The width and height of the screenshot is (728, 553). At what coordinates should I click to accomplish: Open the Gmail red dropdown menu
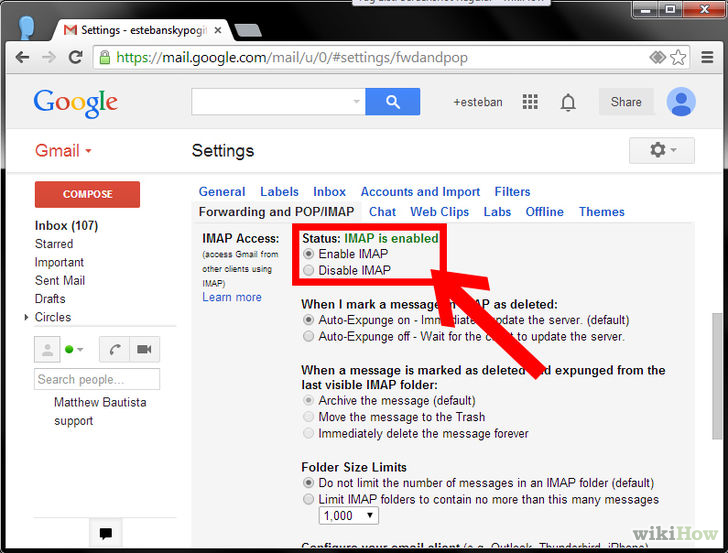pos(63,150)
